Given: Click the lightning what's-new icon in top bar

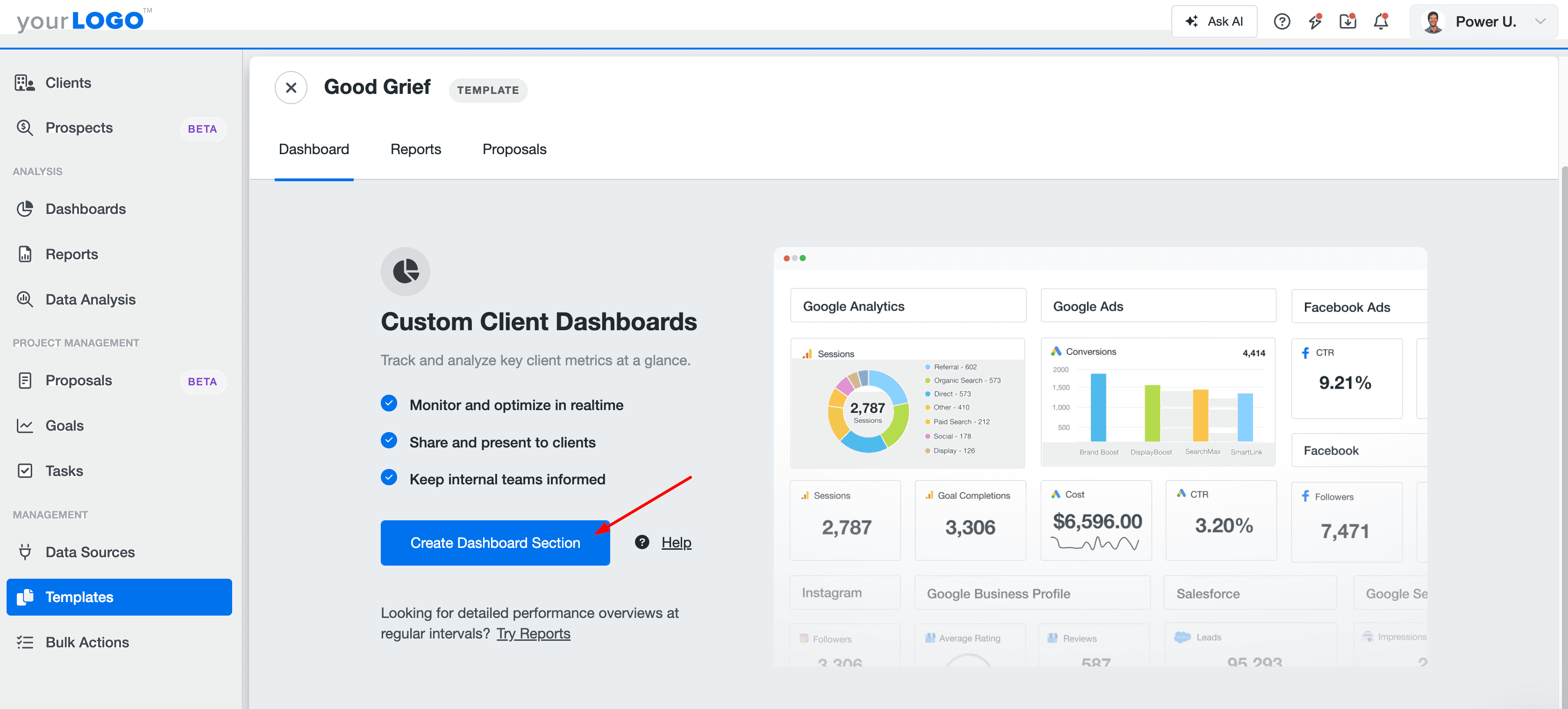Looking at the screenshot, I should [1315, 21].
